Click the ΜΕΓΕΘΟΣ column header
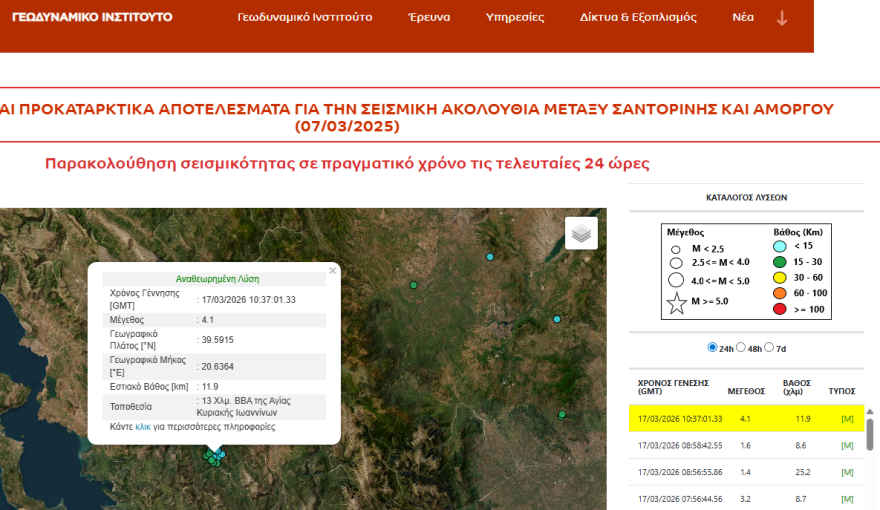880x510 pixels. 746,391
